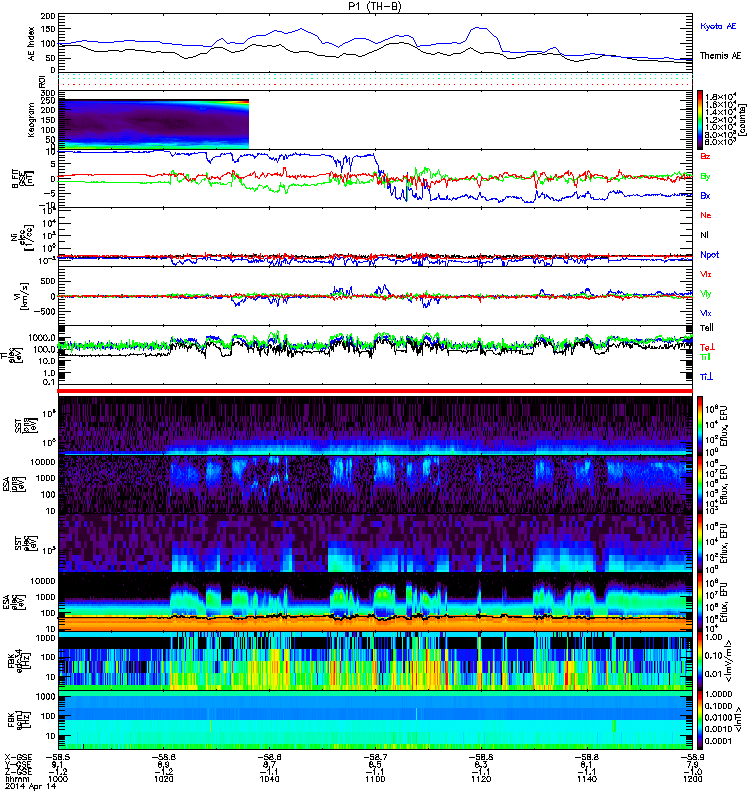Viewport: 750px width, 800px height.
Task: Click the keogram '[counts]' color bar
Action: (701, 120)
